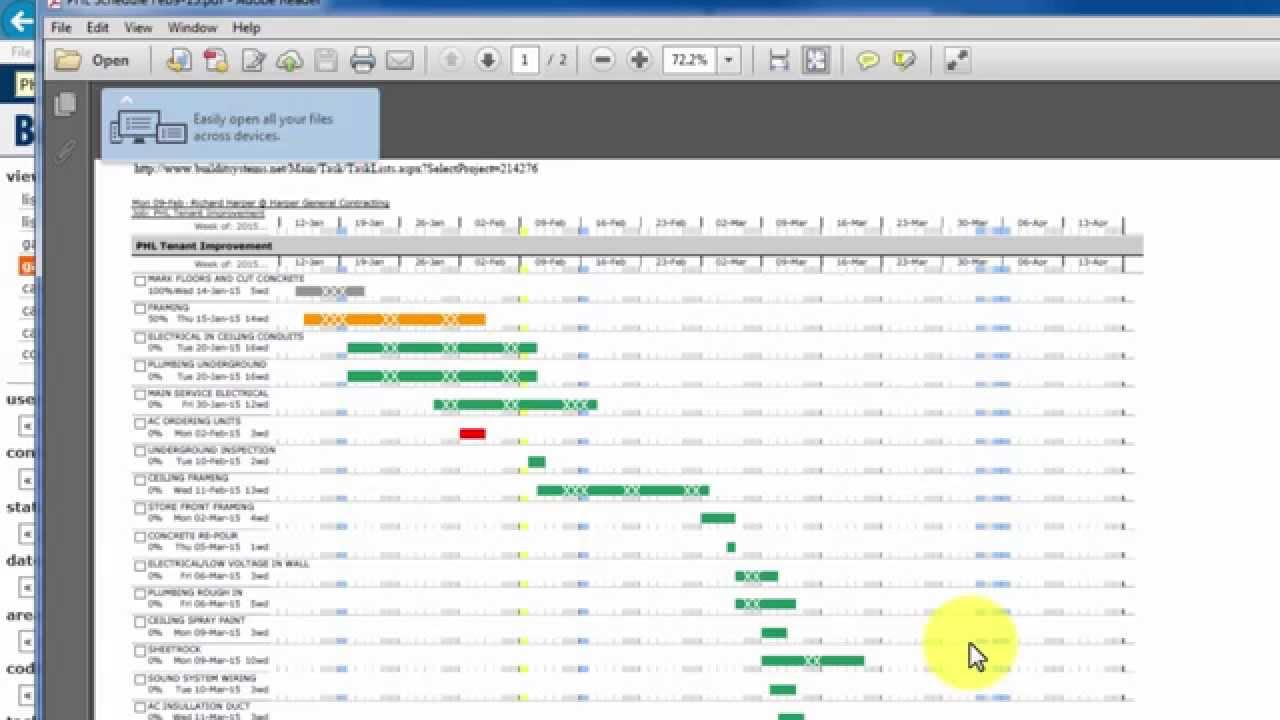Click the create PDF online icon
This screenshot has width=1280, height=720.
click(x=179, y=60)
